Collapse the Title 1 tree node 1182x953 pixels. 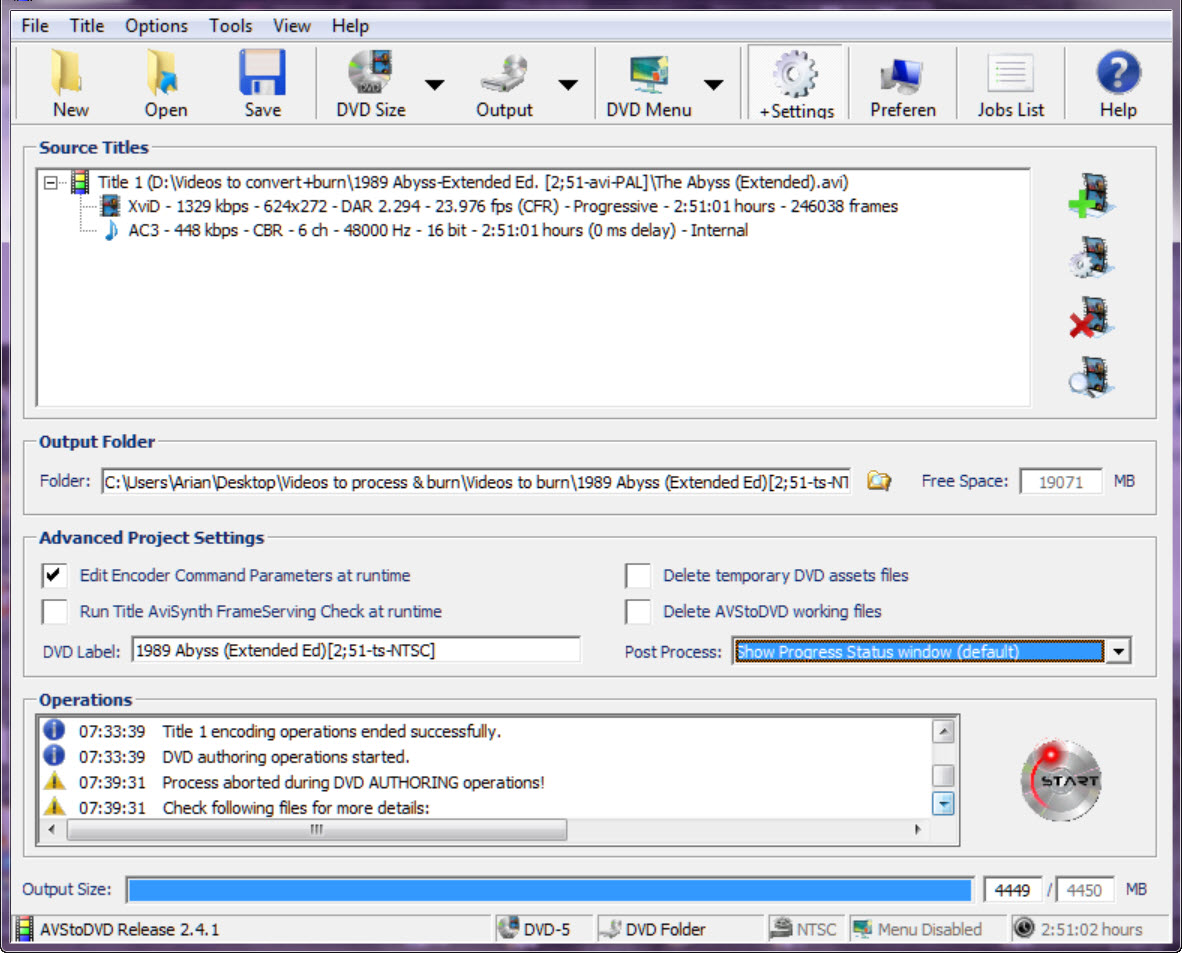pos(51,182)
